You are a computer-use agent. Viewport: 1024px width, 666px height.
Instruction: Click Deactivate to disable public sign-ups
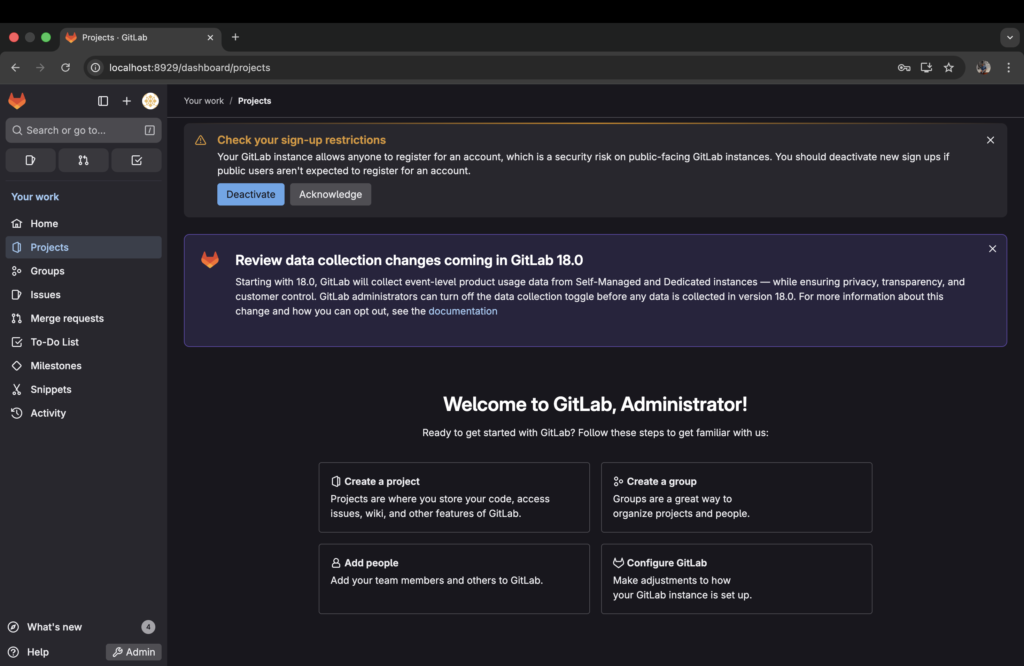point(250,194)
